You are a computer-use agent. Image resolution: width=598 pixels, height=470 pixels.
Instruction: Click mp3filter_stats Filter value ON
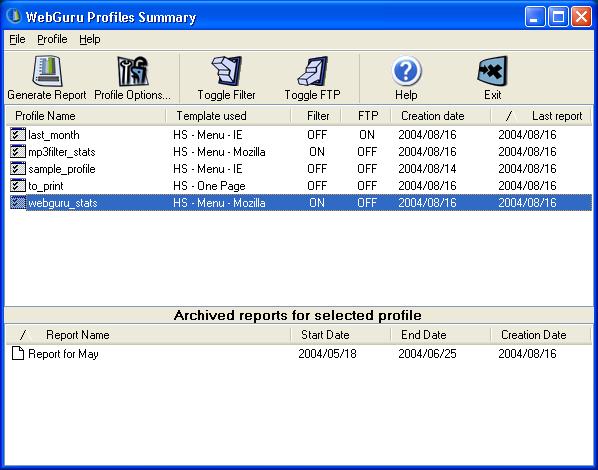317,152
